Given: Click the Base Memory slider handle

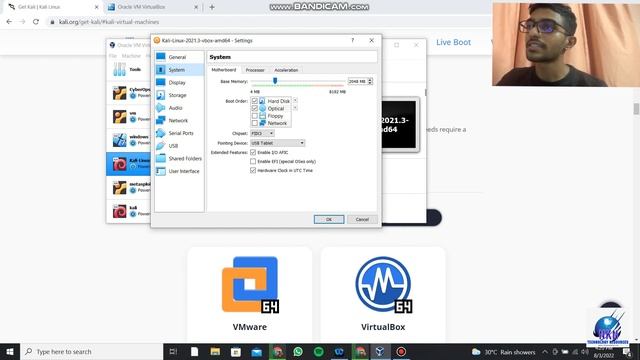Looking at the screenshot, I should coord(275,81).
